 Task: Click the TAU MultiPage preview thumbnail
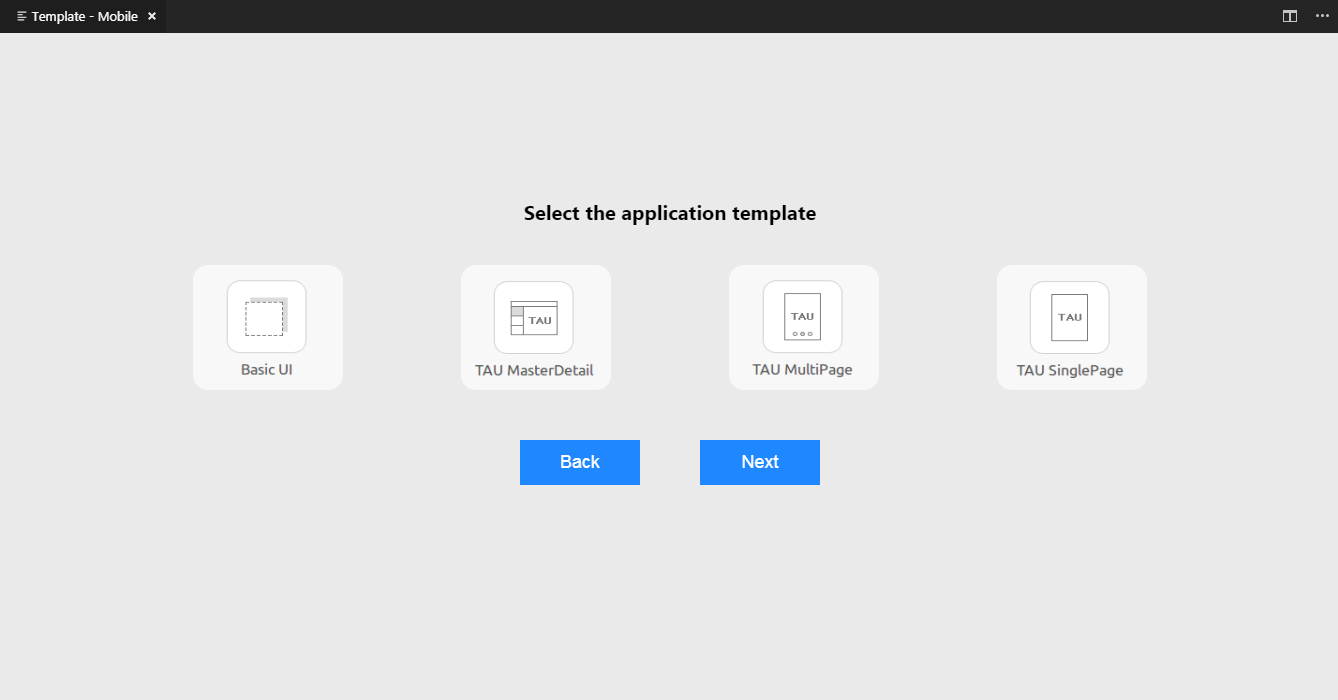pyautogui.click(x=803, y=315)
